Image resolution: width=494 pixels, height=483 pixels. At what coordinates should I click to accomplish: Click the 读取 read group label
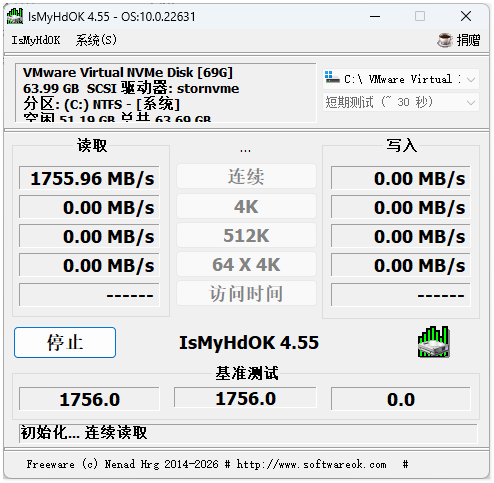(92, 145)
